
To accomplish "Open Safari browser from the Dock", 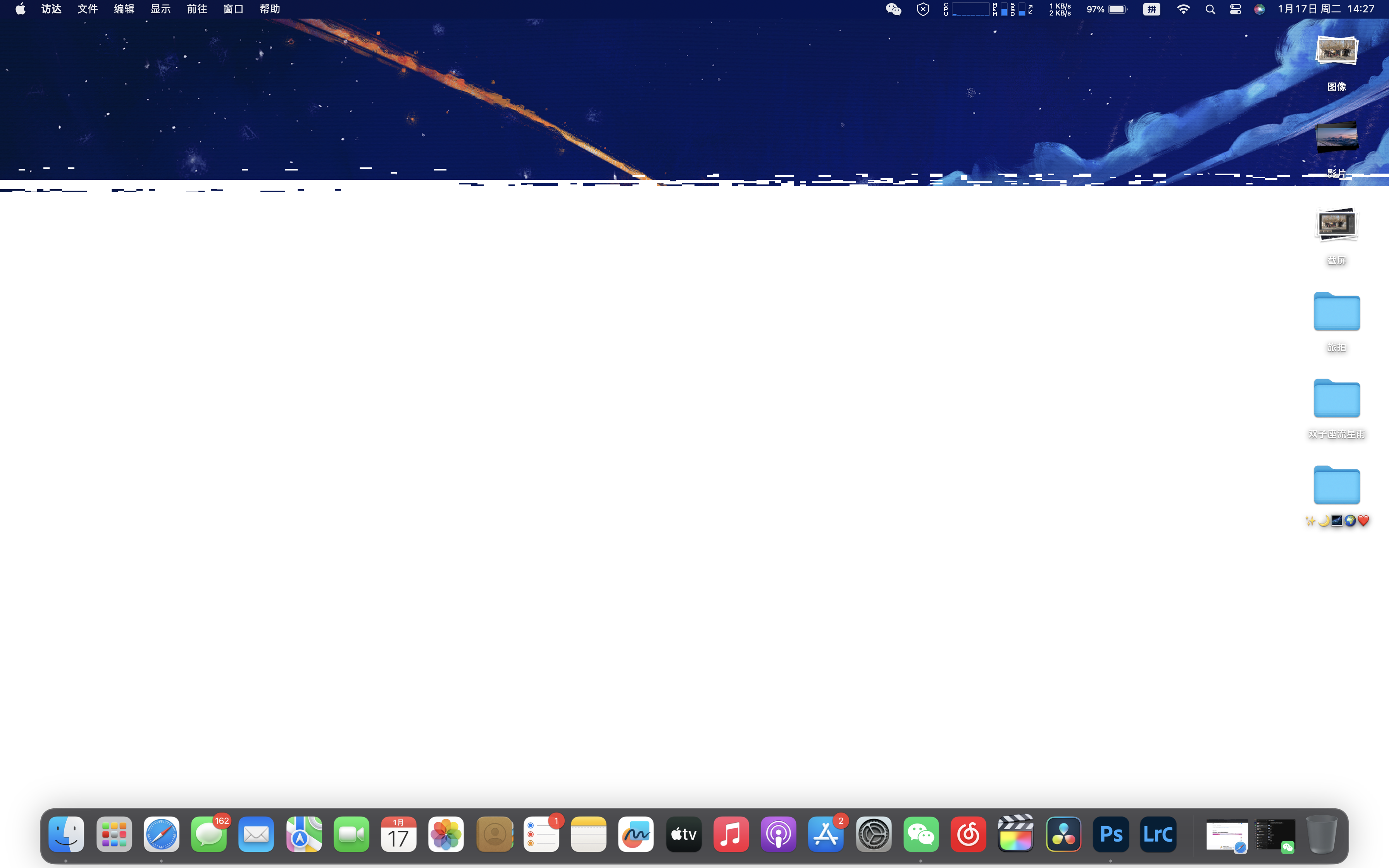I will (161, 834).
